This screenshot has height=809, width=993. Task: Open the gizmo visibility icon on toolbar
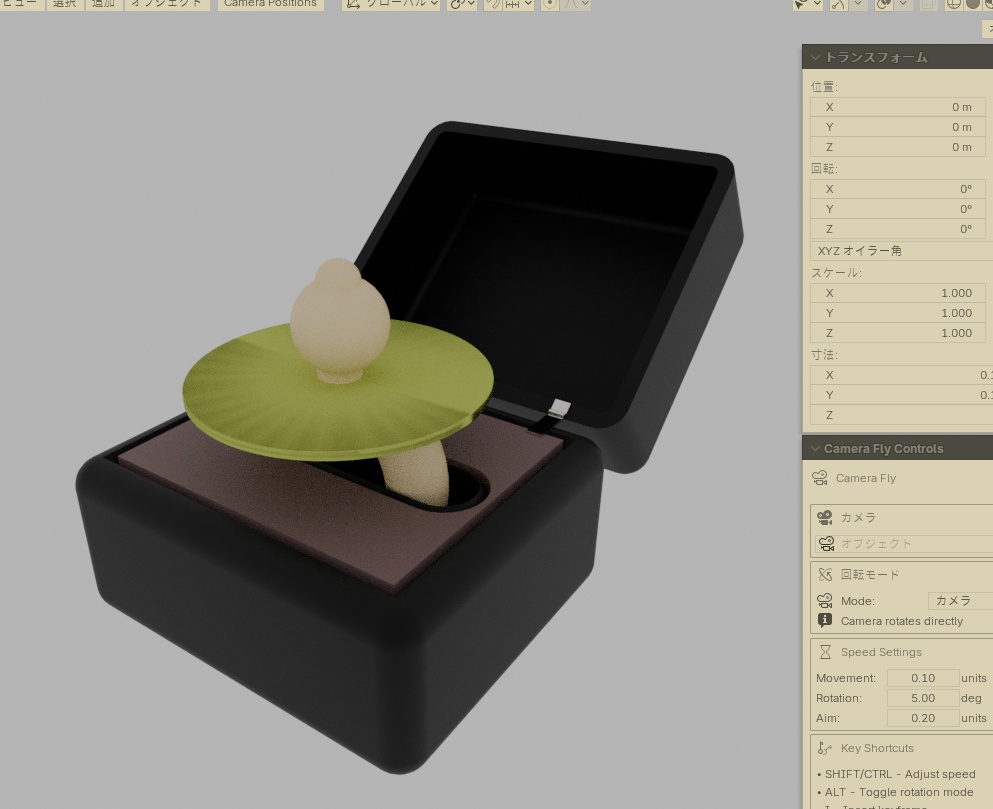838,5
